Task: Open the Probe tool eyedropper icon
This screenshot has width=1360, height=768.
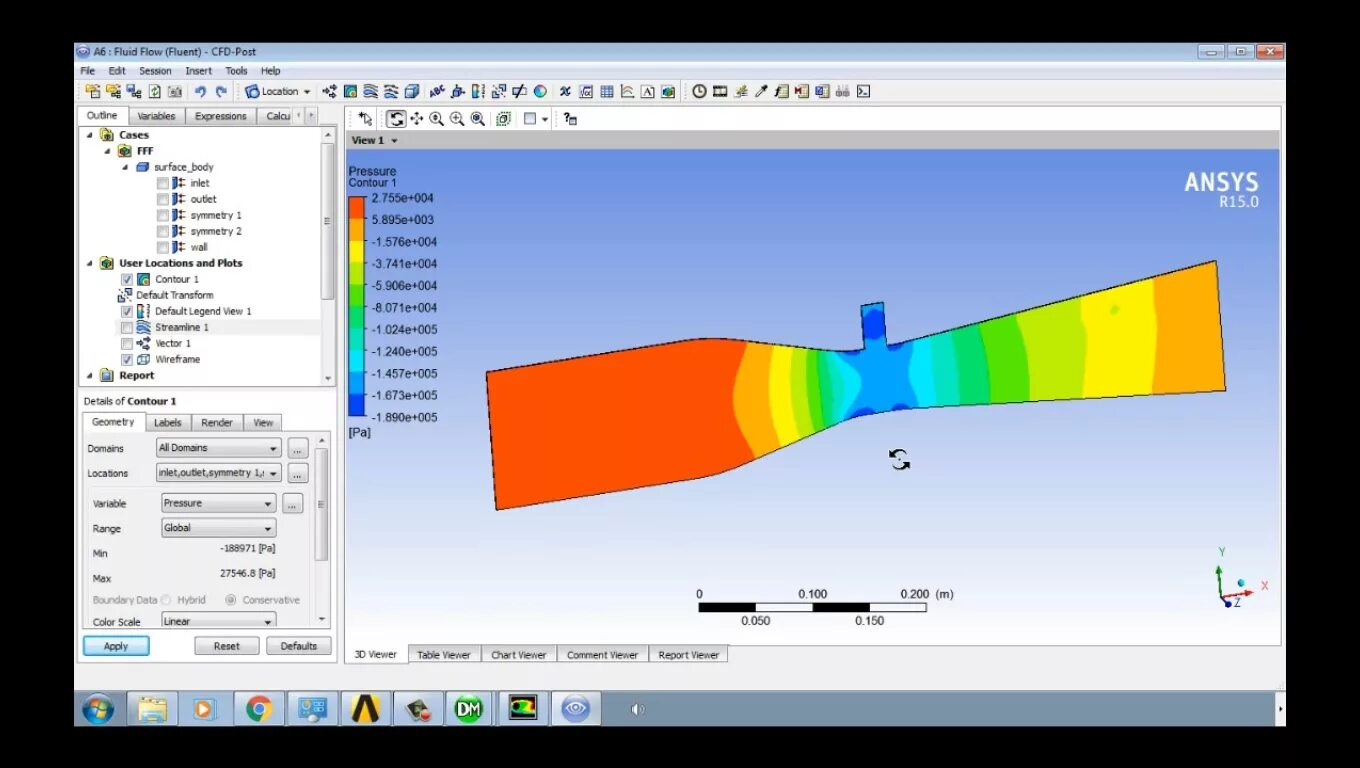Action: [761, 91]
